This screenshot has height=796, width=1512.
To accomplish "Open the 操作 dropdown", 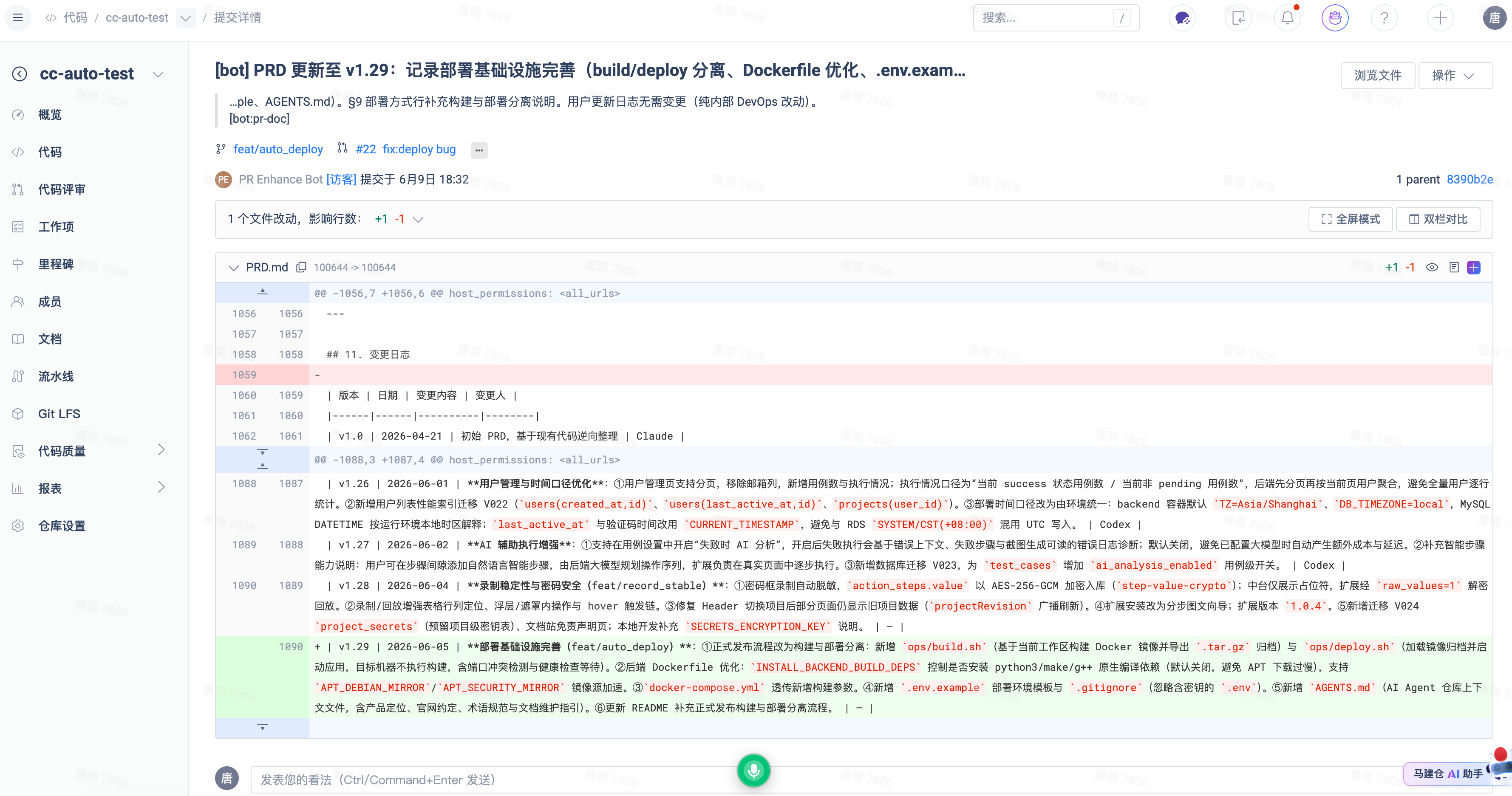I will pos(1455,75).
